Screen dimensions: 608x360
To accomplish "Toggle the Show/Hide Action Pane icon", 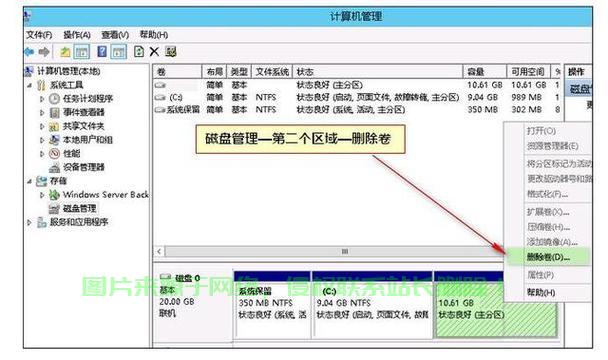I will (119, 52).
